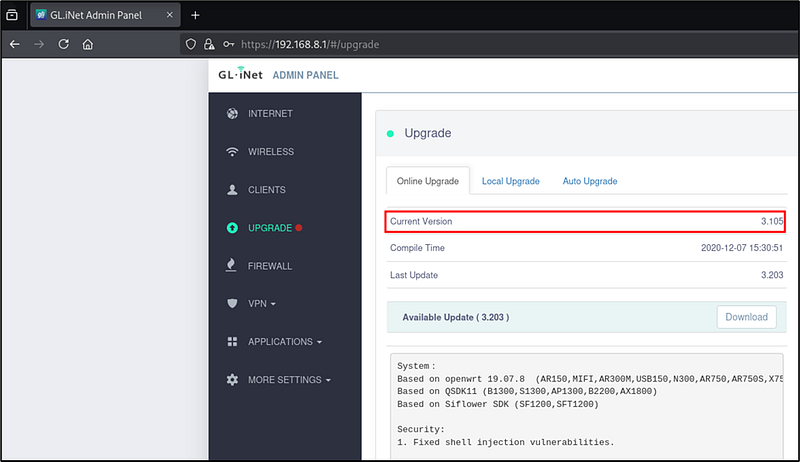
Task: Click the Compile Time label
Action: 417,248
